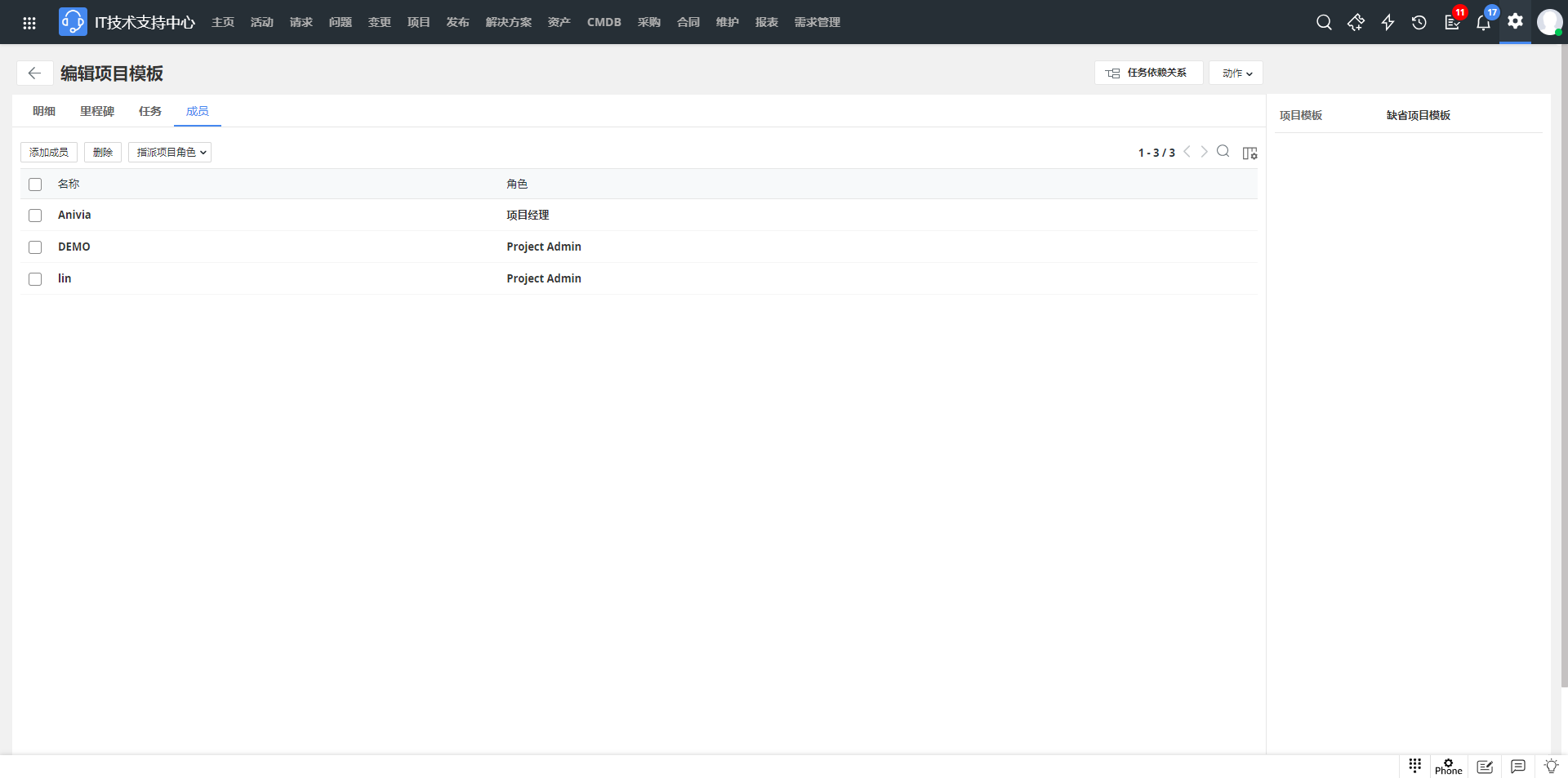The width and height of the screenshot is (1568, 778).
Task: Click 缺省项目模板 value in side panel
Action: (x=1419, y=116)
